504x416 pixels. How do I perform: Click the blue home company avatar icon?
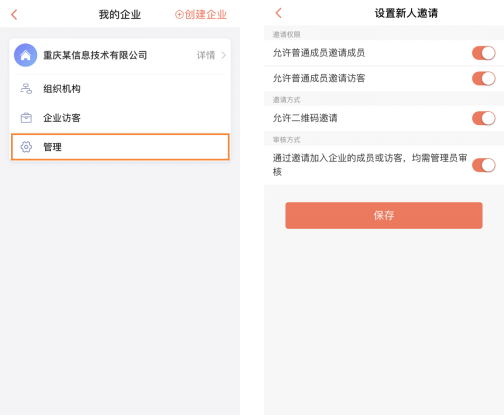(25, 55)
